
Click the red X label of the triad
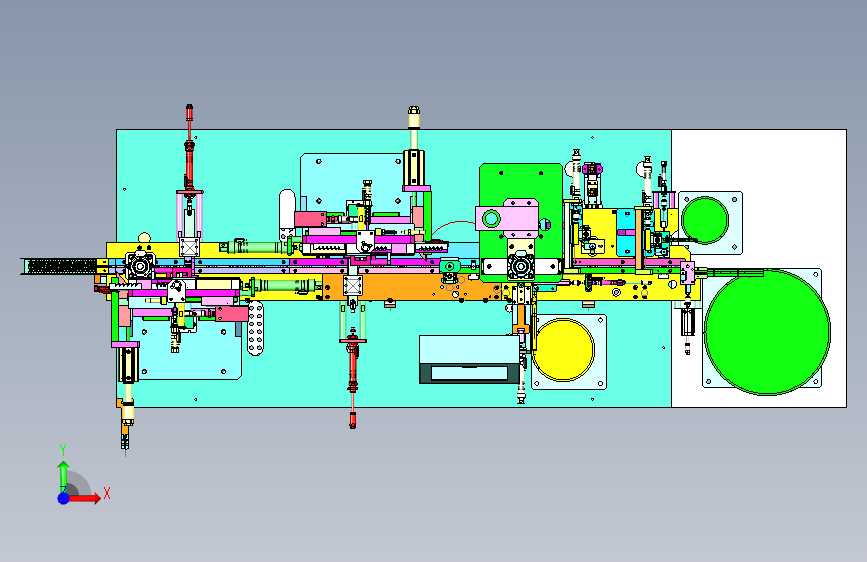coord(107,493)
